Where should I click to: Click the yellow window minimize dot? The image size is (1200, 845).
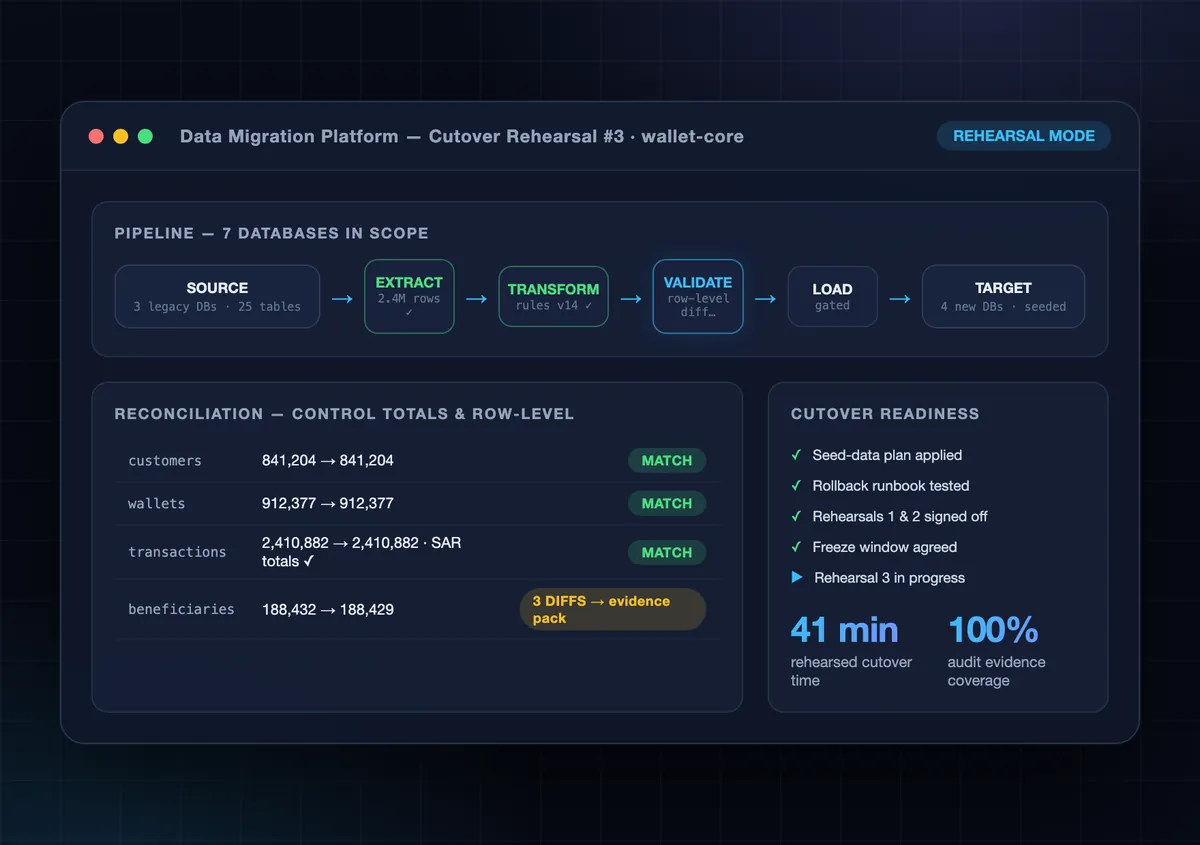(121, 136)
